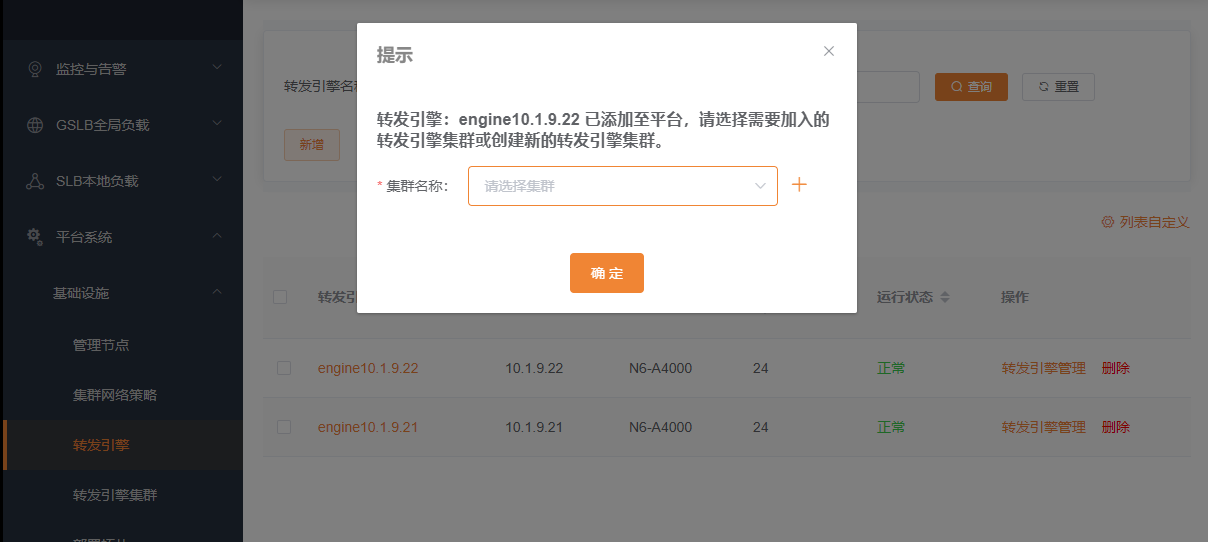Click N6-A4000 in the engine10.1.9.22 row
The image size is (1208, 543).
660,368
